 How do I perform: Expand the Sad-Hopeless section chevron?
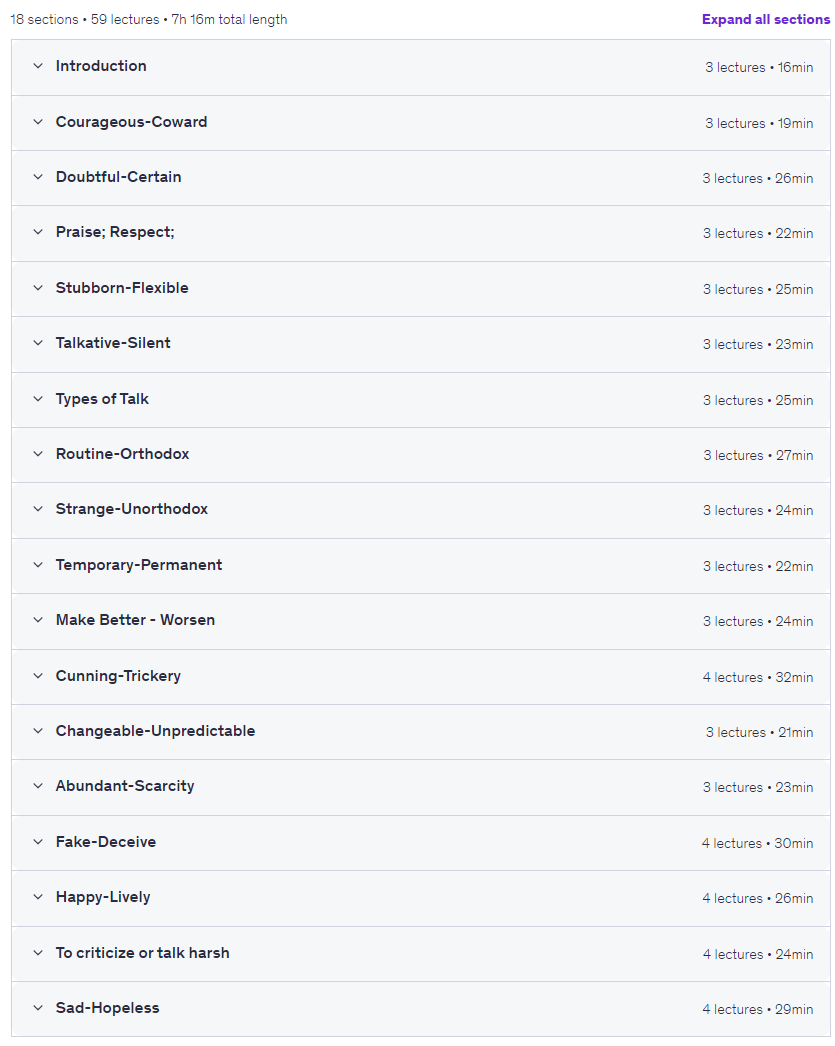point(38,1008)
